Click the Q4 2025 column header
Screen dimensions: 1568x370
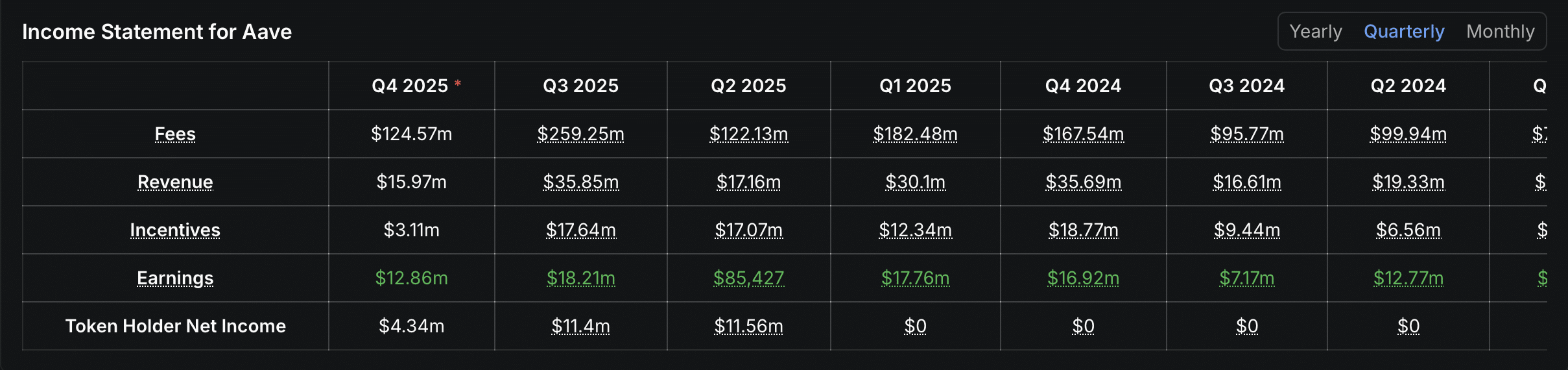pyautogui.click(x=410, y=86)
